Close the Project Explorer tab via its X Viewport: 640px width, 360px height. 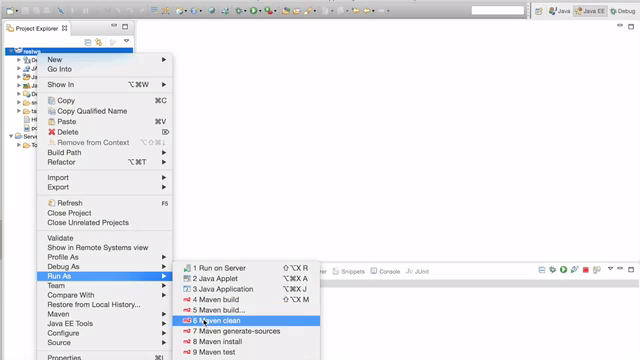pyautogui.click(x=64, y=28)
